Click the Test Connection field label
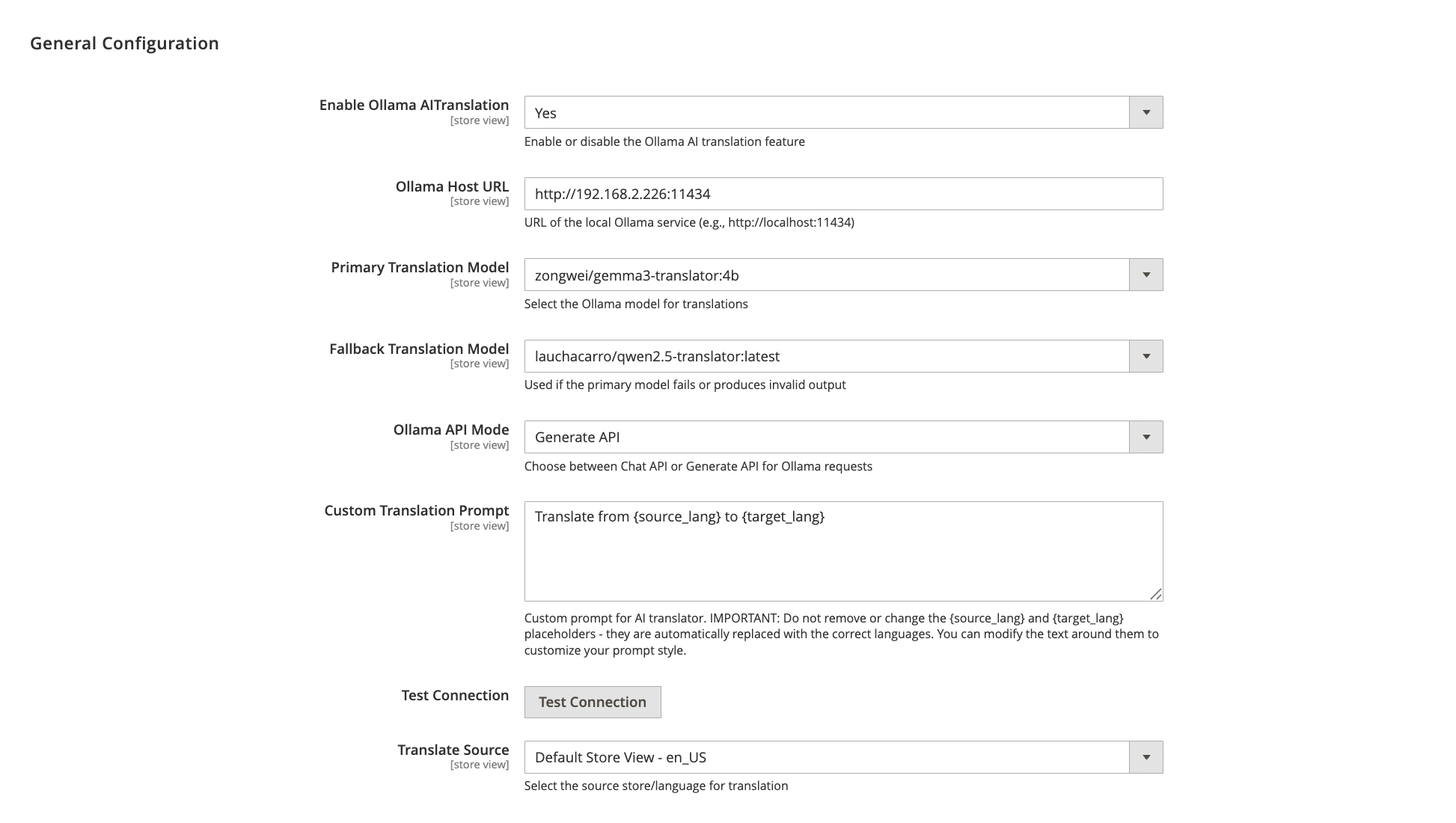The image size is (1456, 823). [x=455, y=695]
